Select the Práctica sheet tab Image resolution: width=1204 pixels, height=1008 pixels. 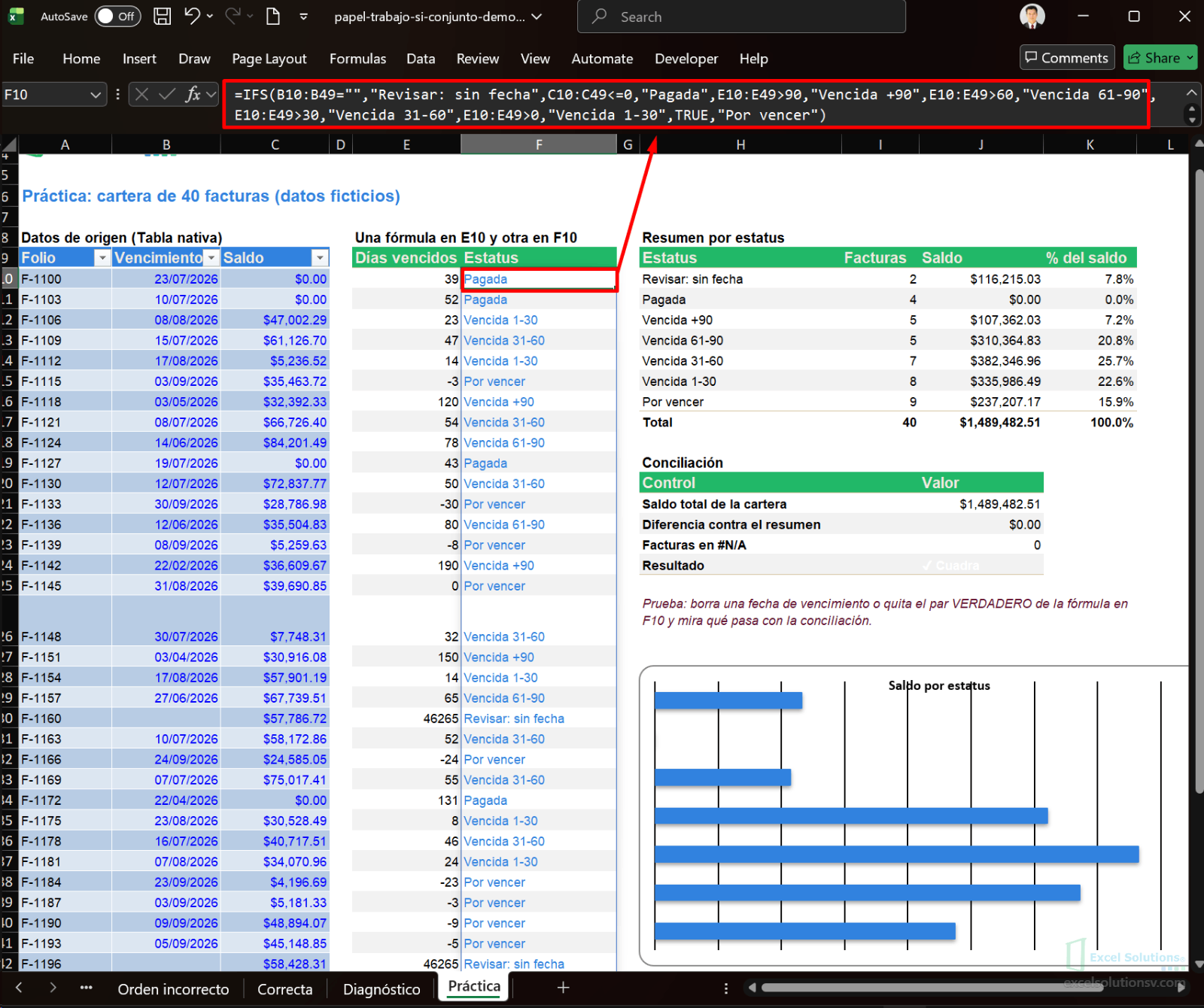[474, 986]
